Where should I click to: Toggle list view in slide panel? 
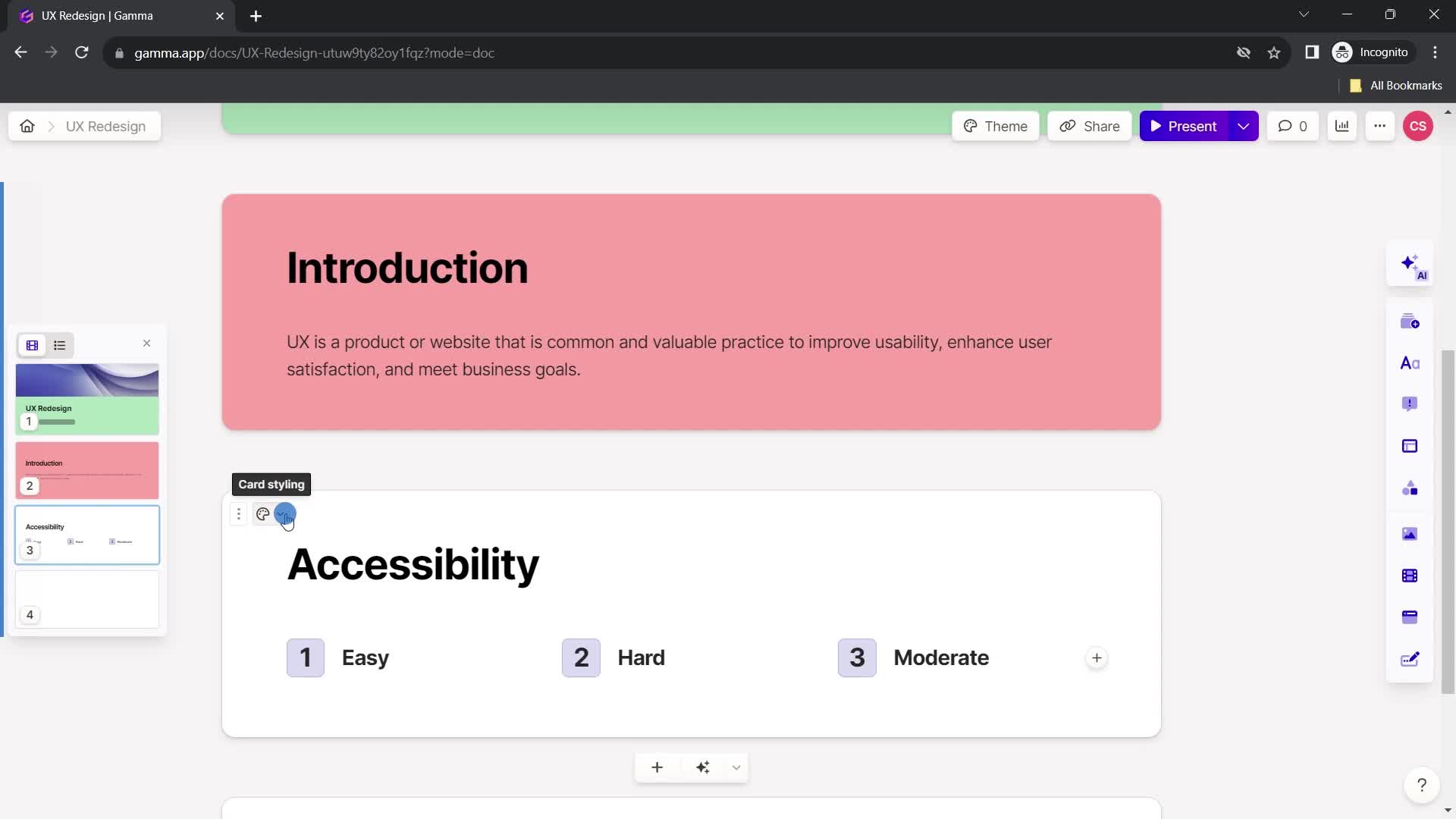59,345
